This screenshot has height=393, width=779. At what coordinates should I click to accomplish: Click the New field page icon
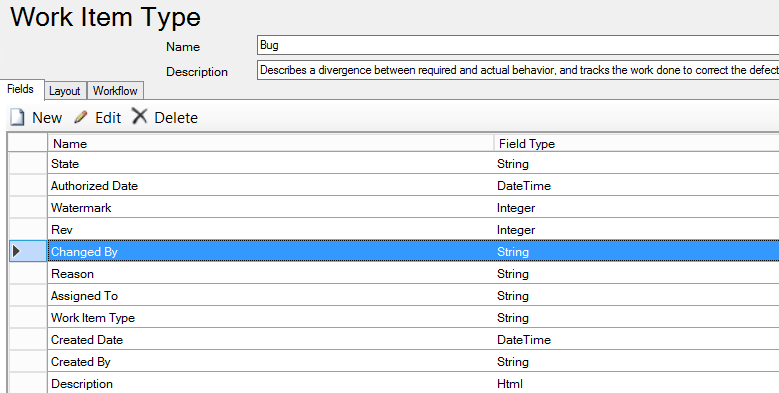click(x=17, y=118)
